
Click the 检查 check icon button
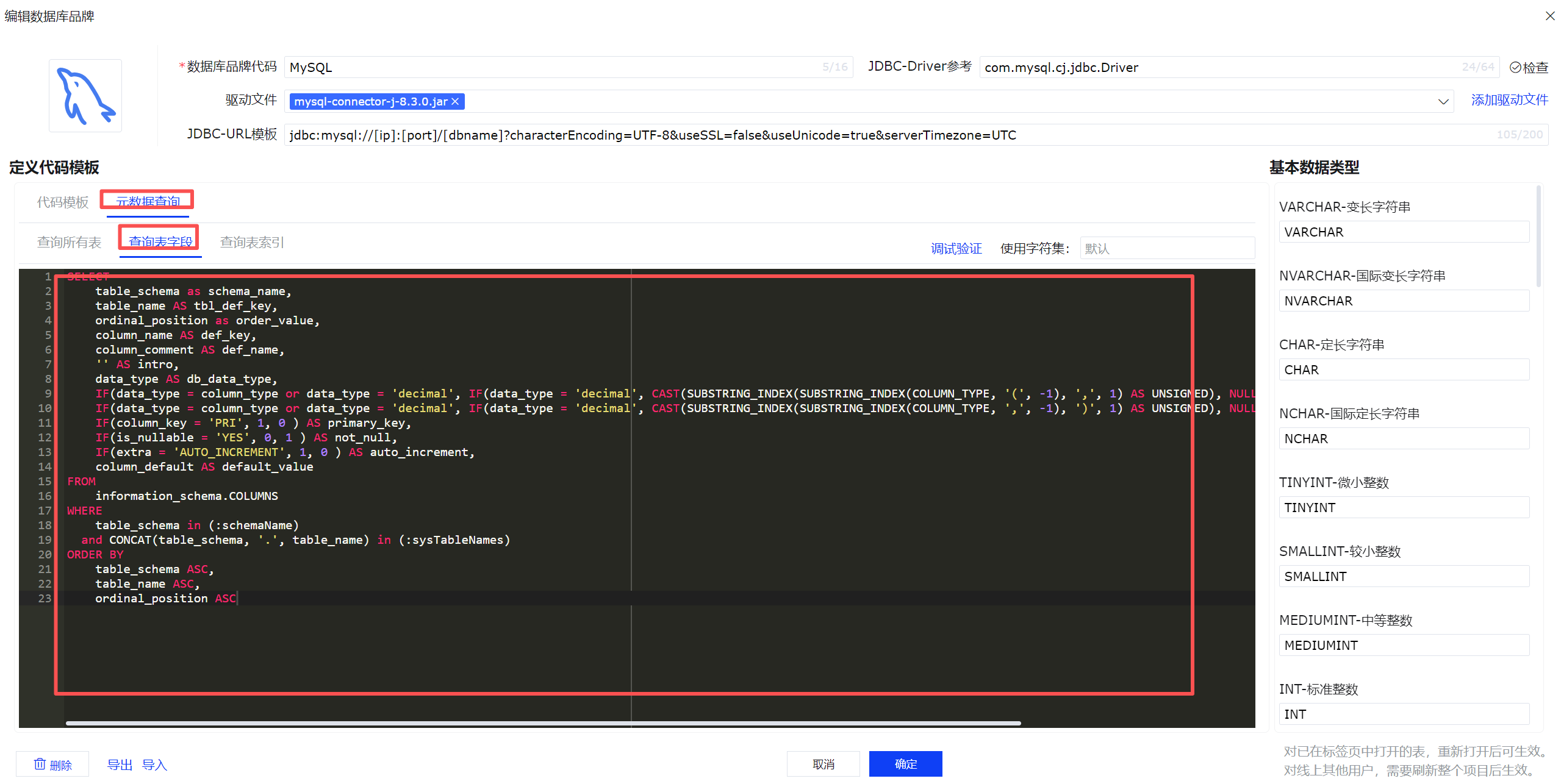1528,68
